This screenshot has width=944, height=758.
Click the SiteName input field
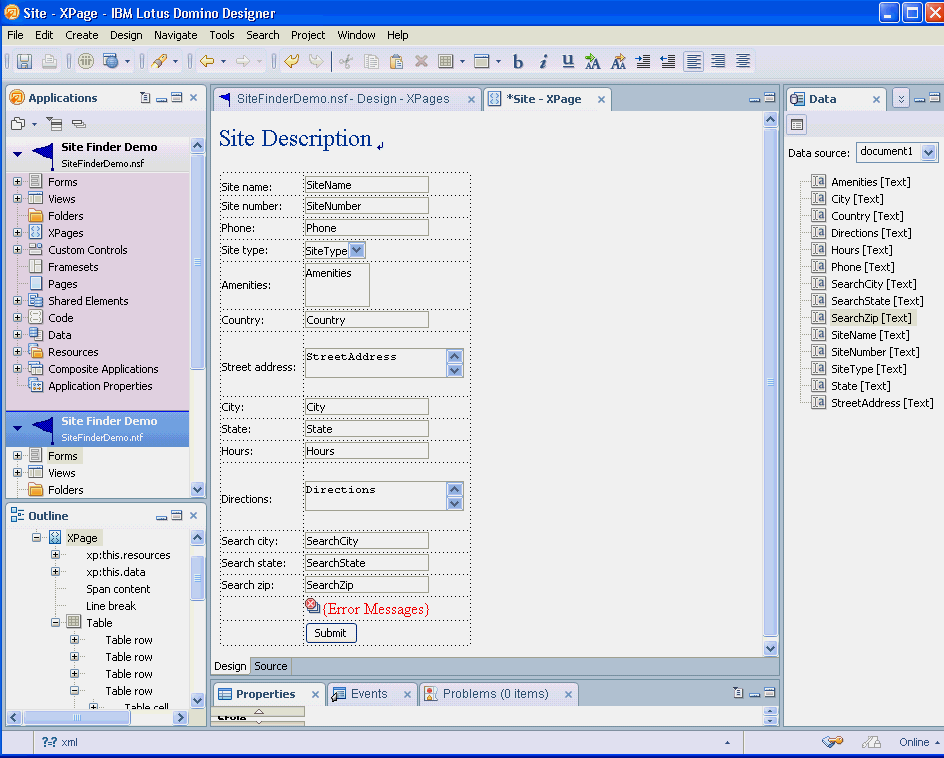coord(366,185)
